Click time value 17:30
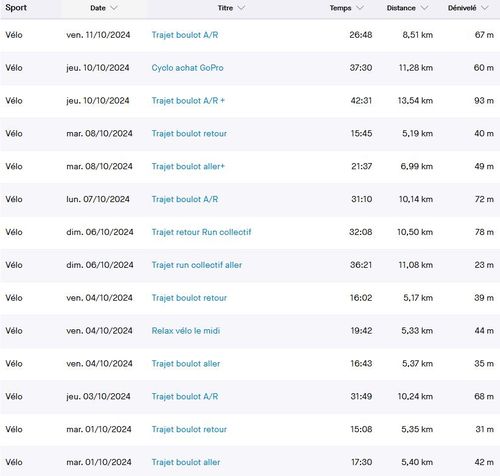500x476 pixels. [x=362, y=462]
